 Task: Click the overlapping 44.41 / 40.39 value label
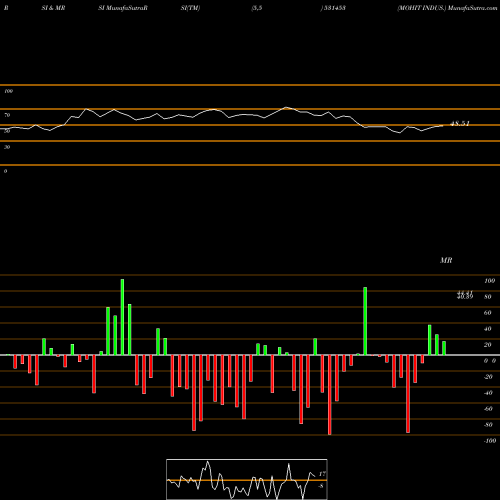[465, 295]
